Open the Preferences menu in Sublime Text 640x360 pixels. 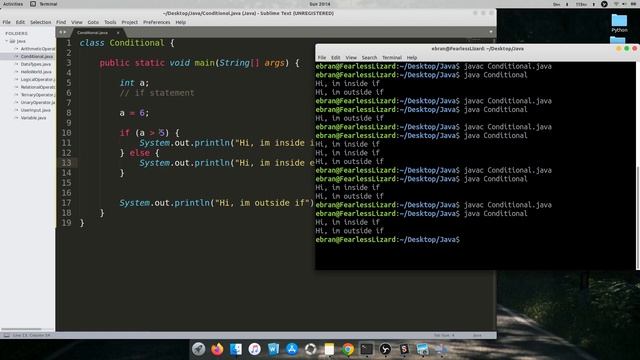pyautogui.click(x=156, y=22)
